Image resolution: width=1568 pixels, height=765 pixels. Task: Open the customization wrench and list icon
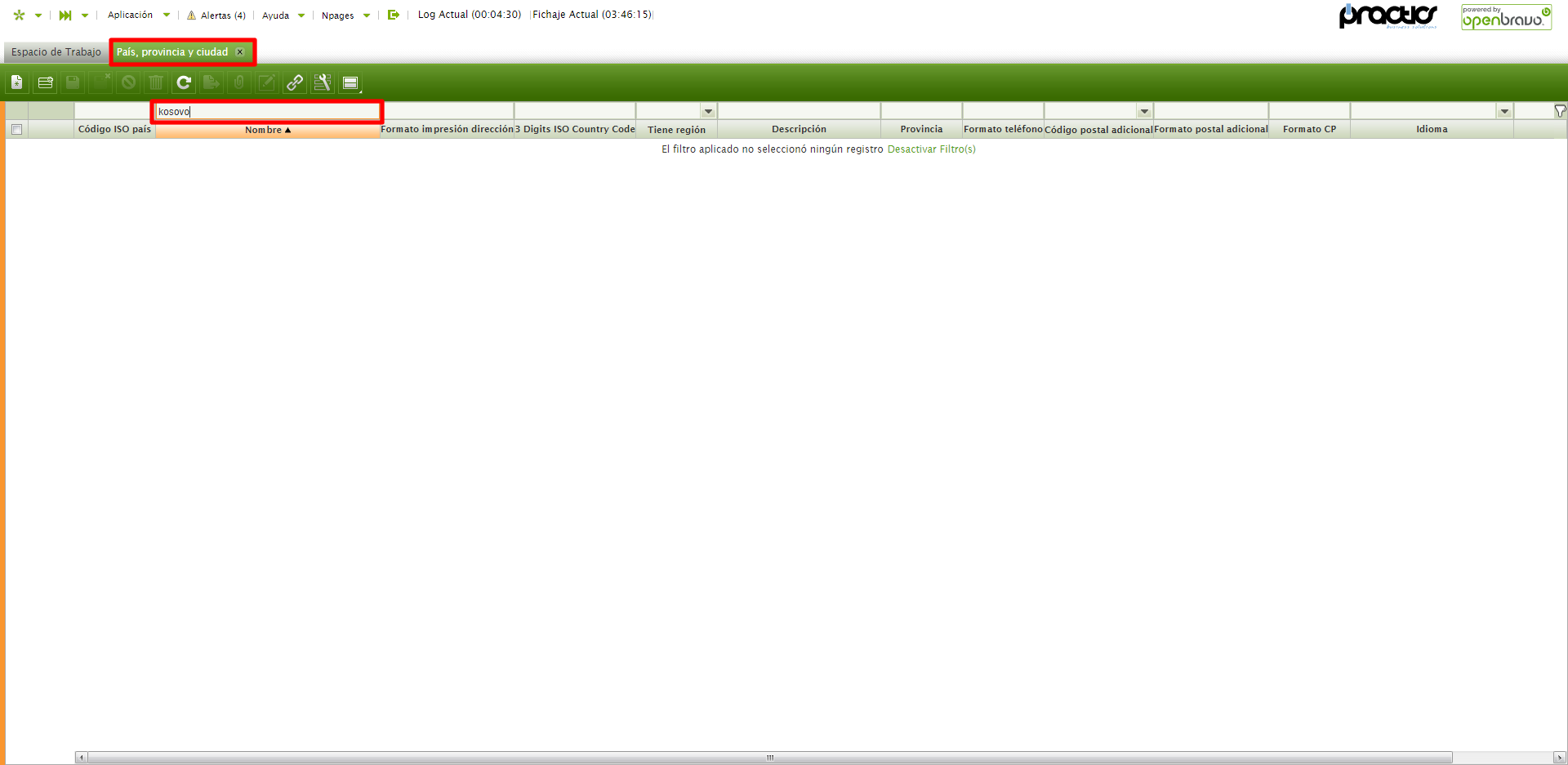click(323, 82)
